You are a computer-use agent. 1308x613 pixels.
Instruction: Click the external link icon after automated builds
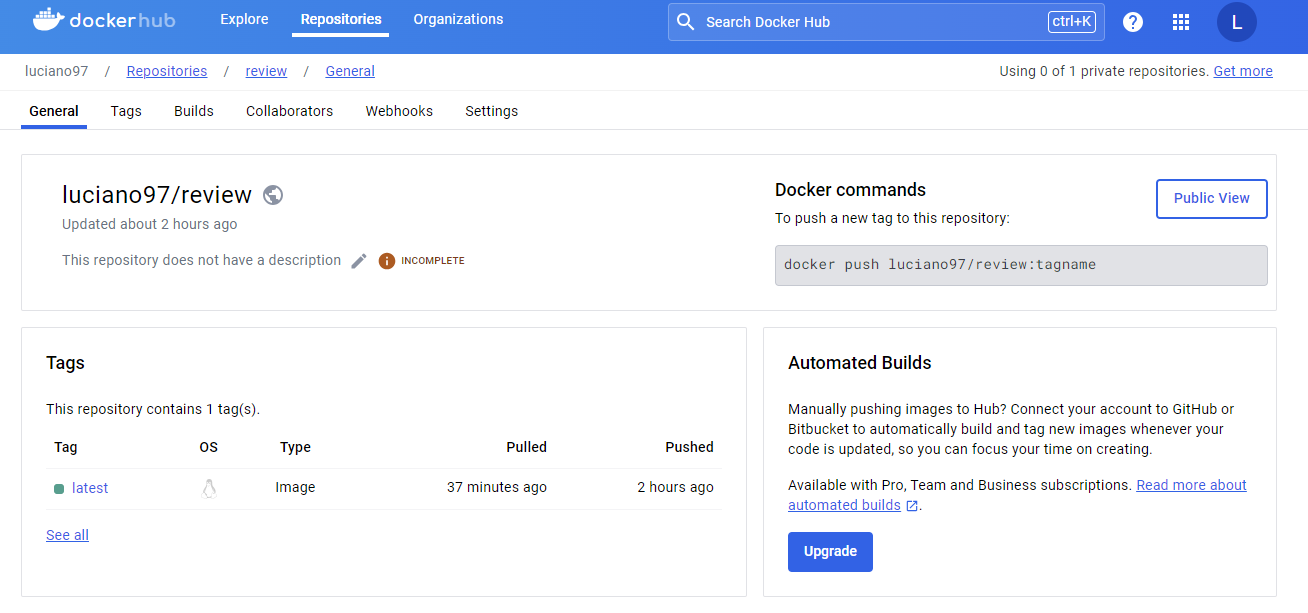912,506
